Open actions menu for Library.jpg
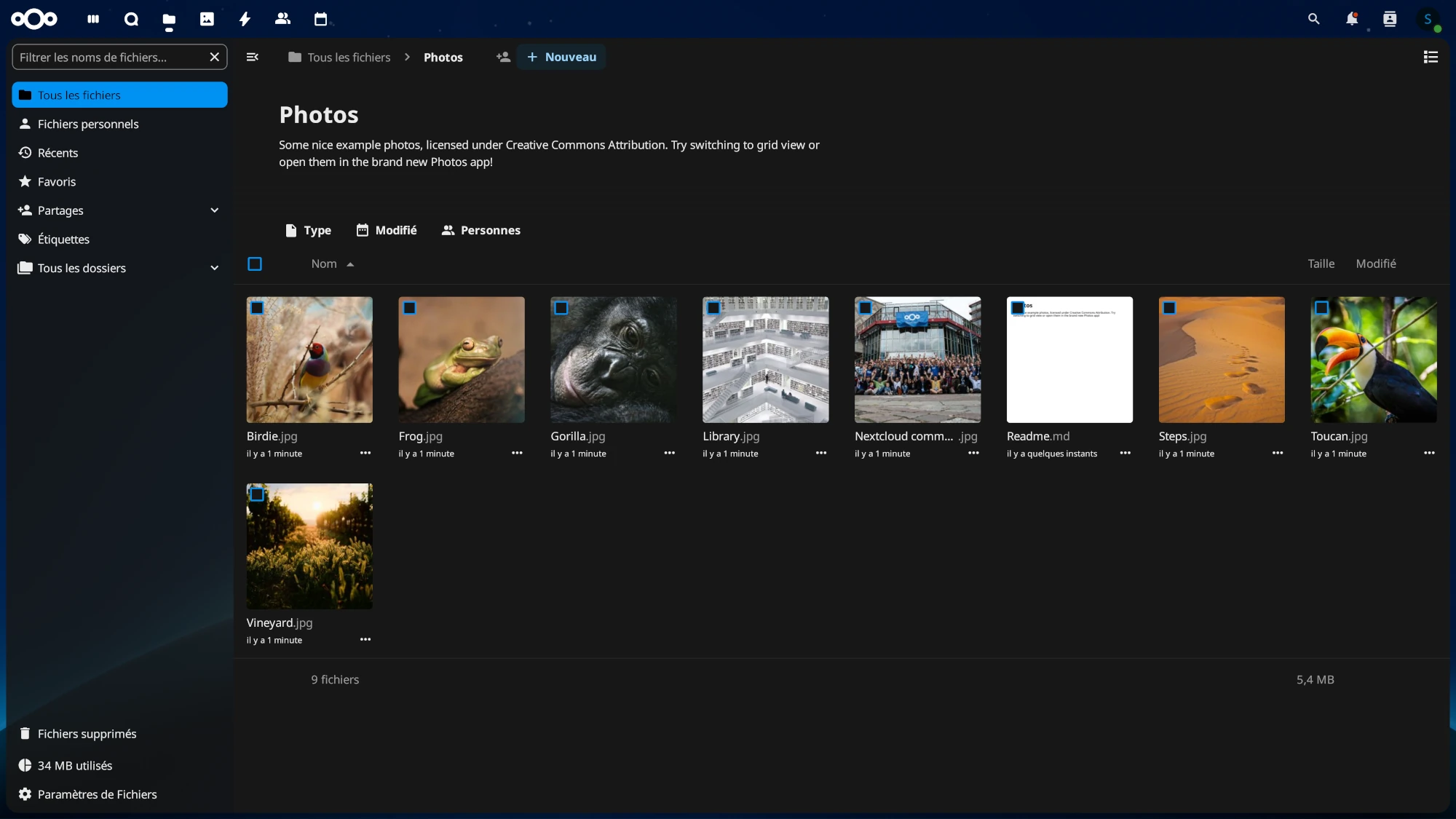 [821, 453]
